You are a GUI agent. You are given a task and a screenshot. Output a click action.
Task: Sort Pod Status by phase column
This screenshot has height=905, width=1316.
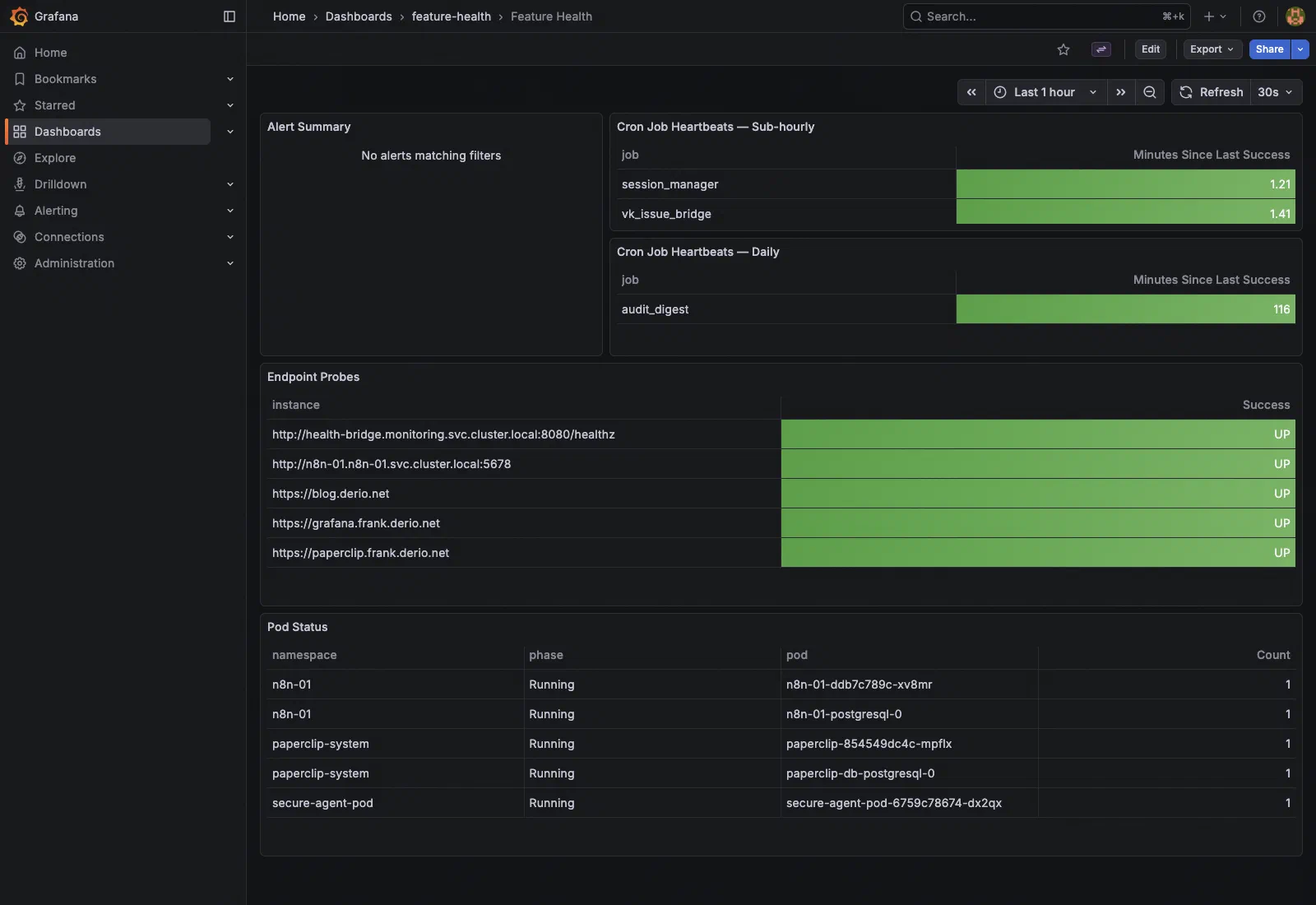546,655
